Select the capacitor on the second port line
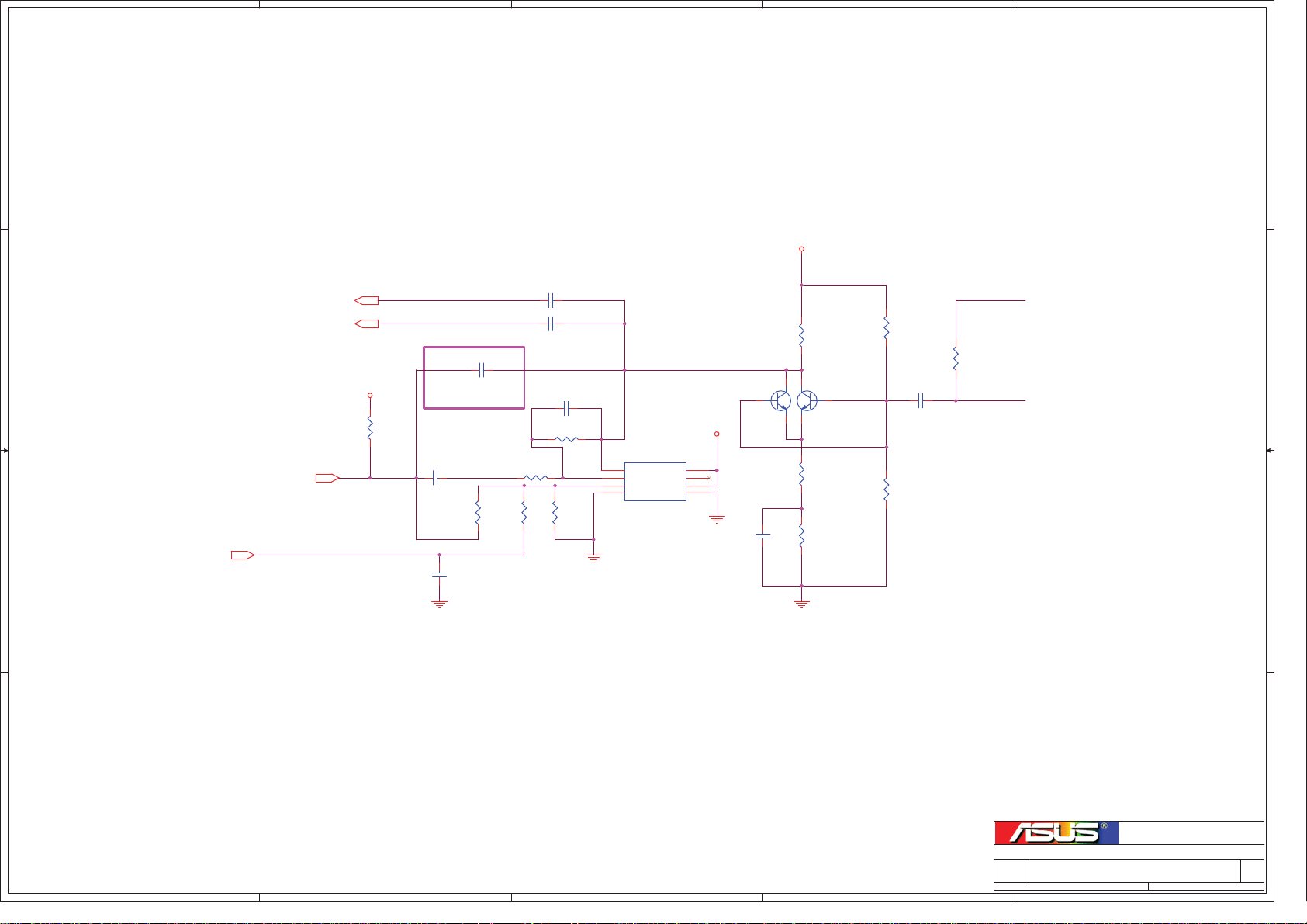The image size is (1307, 924). (551, 324)
